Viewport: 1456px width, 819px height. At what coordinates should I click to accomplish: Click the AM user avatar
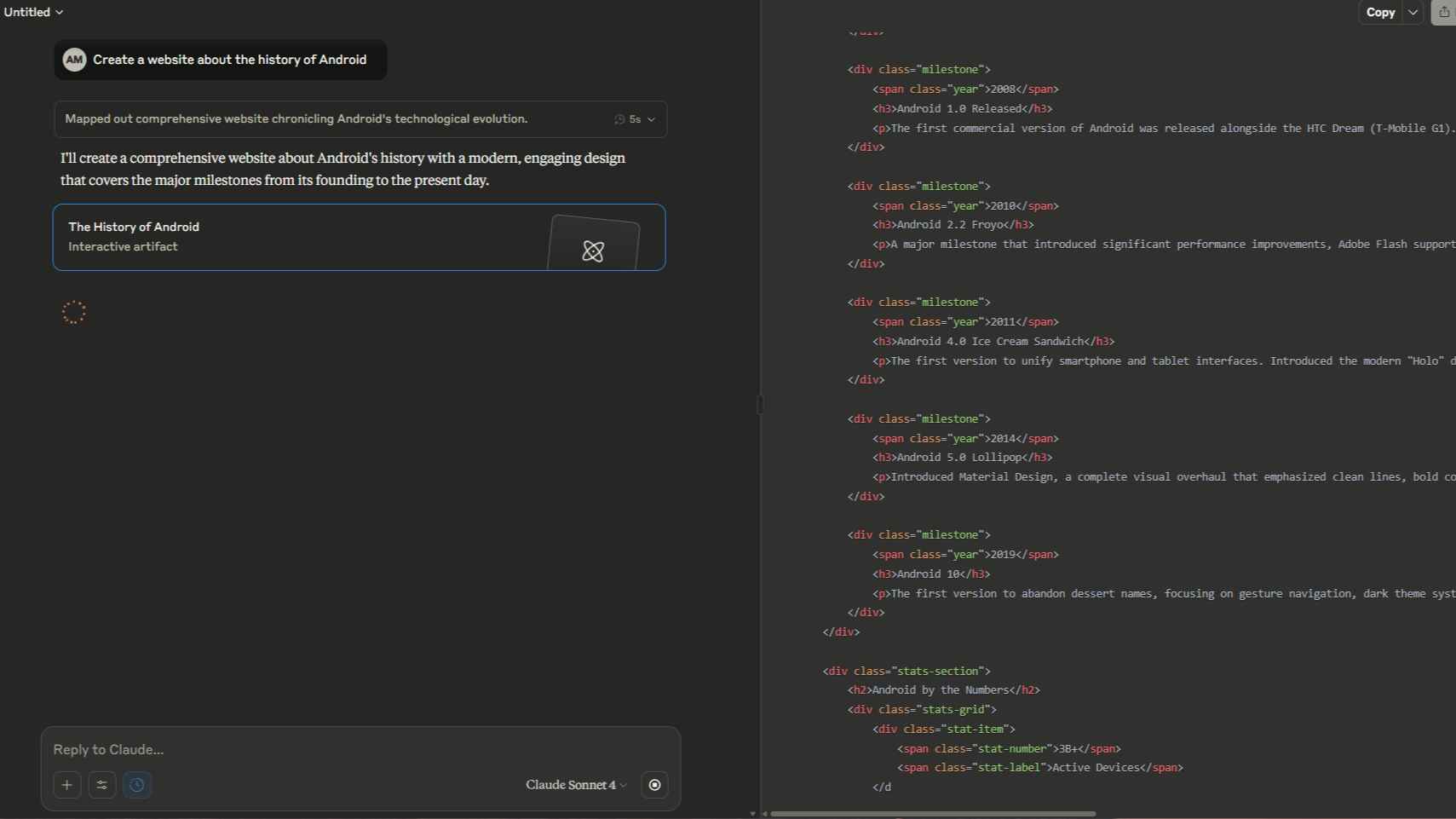(x=75, y=60)
